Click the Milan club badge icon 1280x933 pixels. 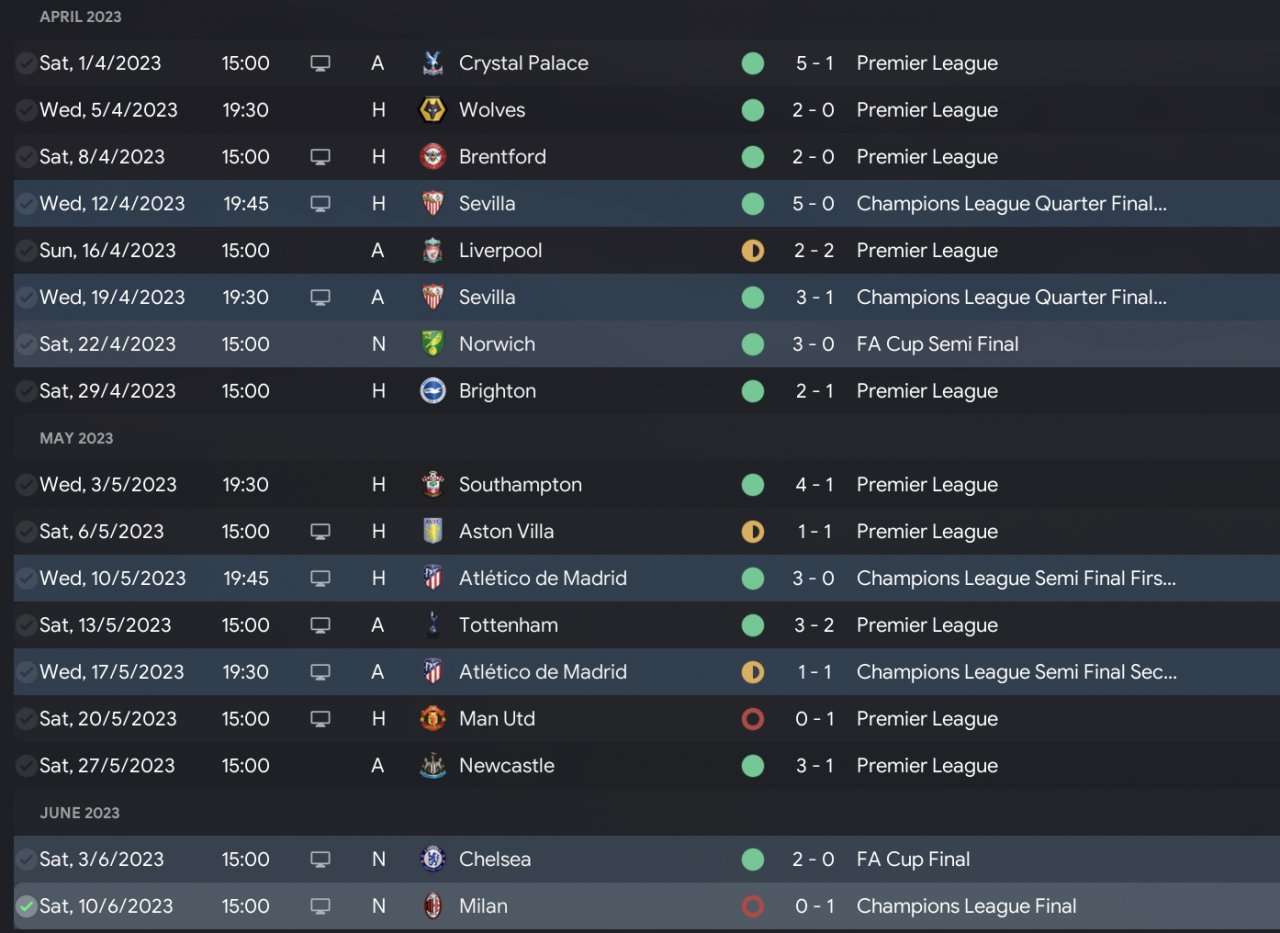[x=432, y=906]
